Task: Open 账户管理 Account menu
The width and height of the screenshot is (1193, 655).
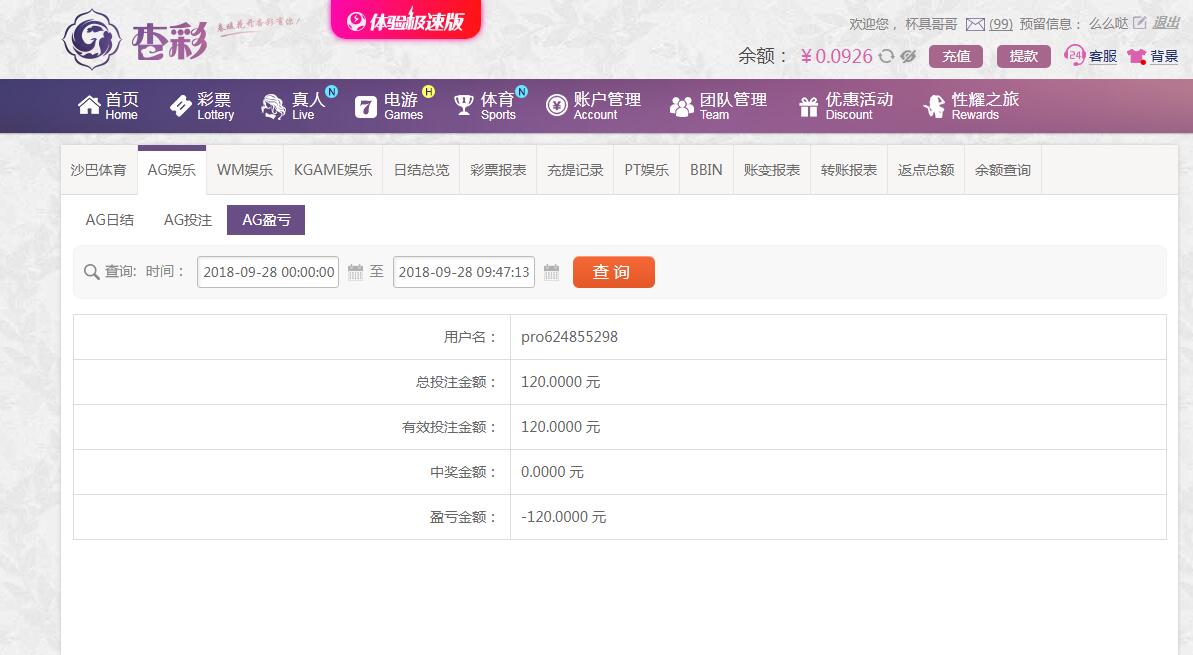Action: [x=593, y=106]
